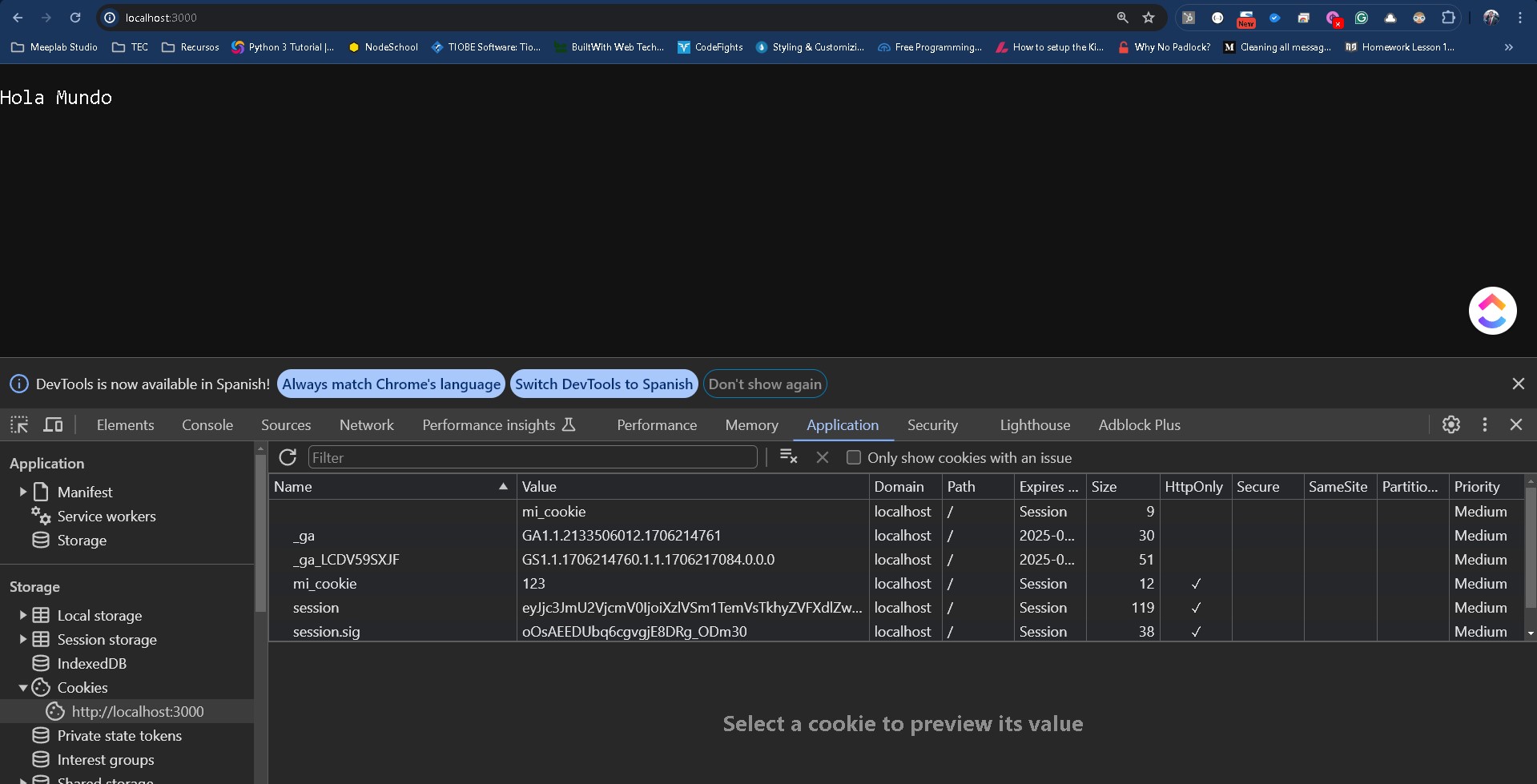Enable only show cookies with an issue
Screen dimensions: 1537x784
[x=854, y=457]
